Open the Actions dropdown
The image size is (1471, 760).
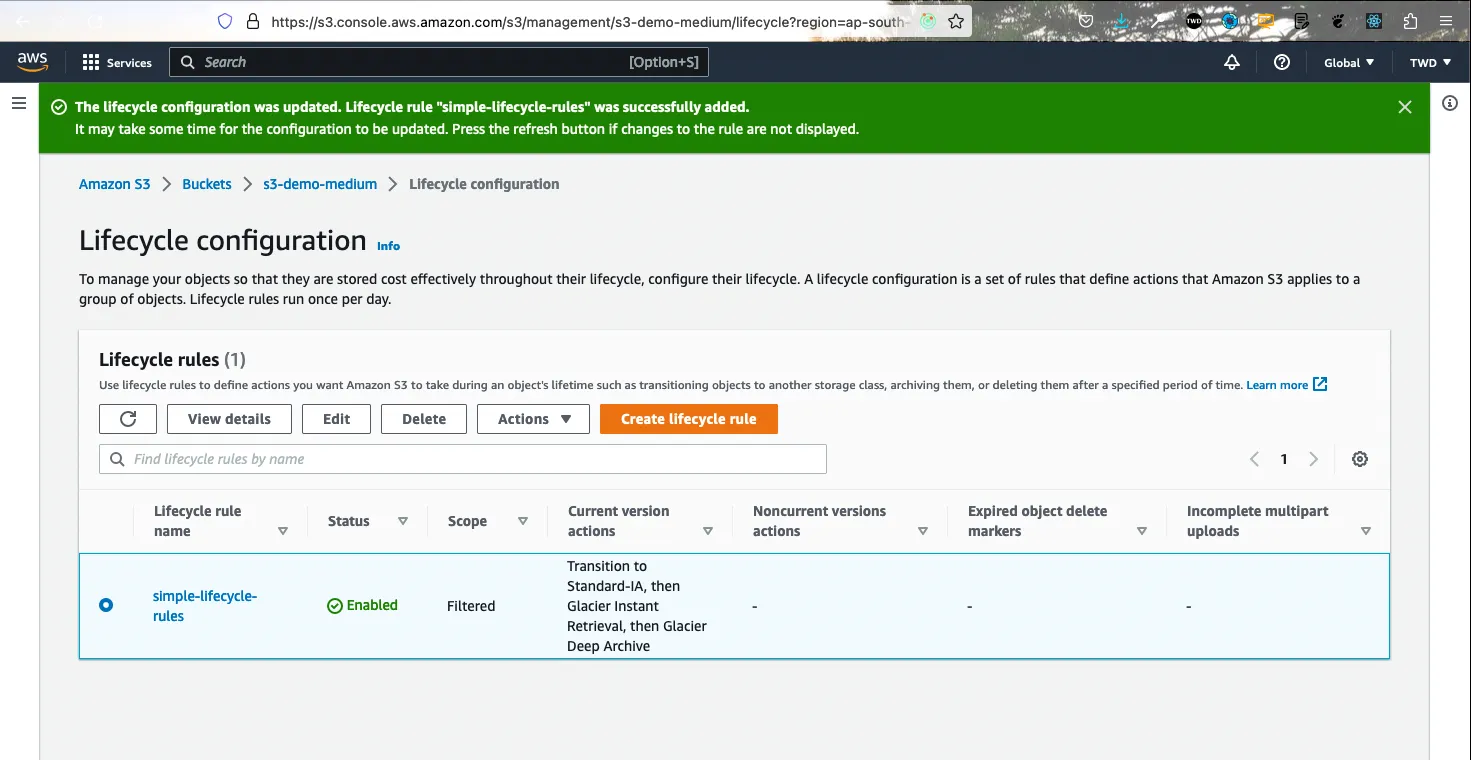[533, 419]
